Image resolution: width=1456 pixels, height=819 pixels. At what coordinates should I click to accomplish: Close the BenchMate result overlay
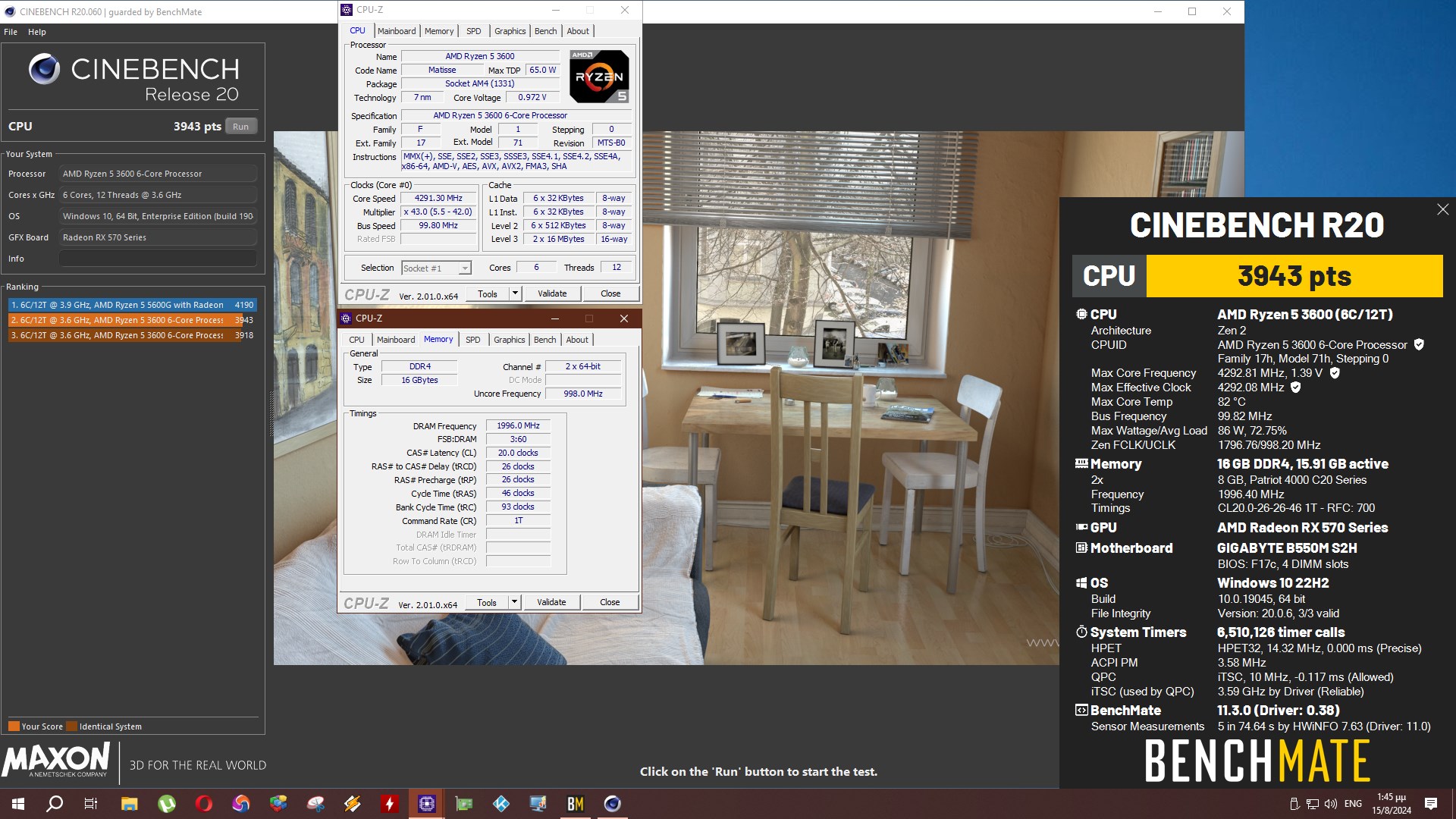coord(1442,209)
